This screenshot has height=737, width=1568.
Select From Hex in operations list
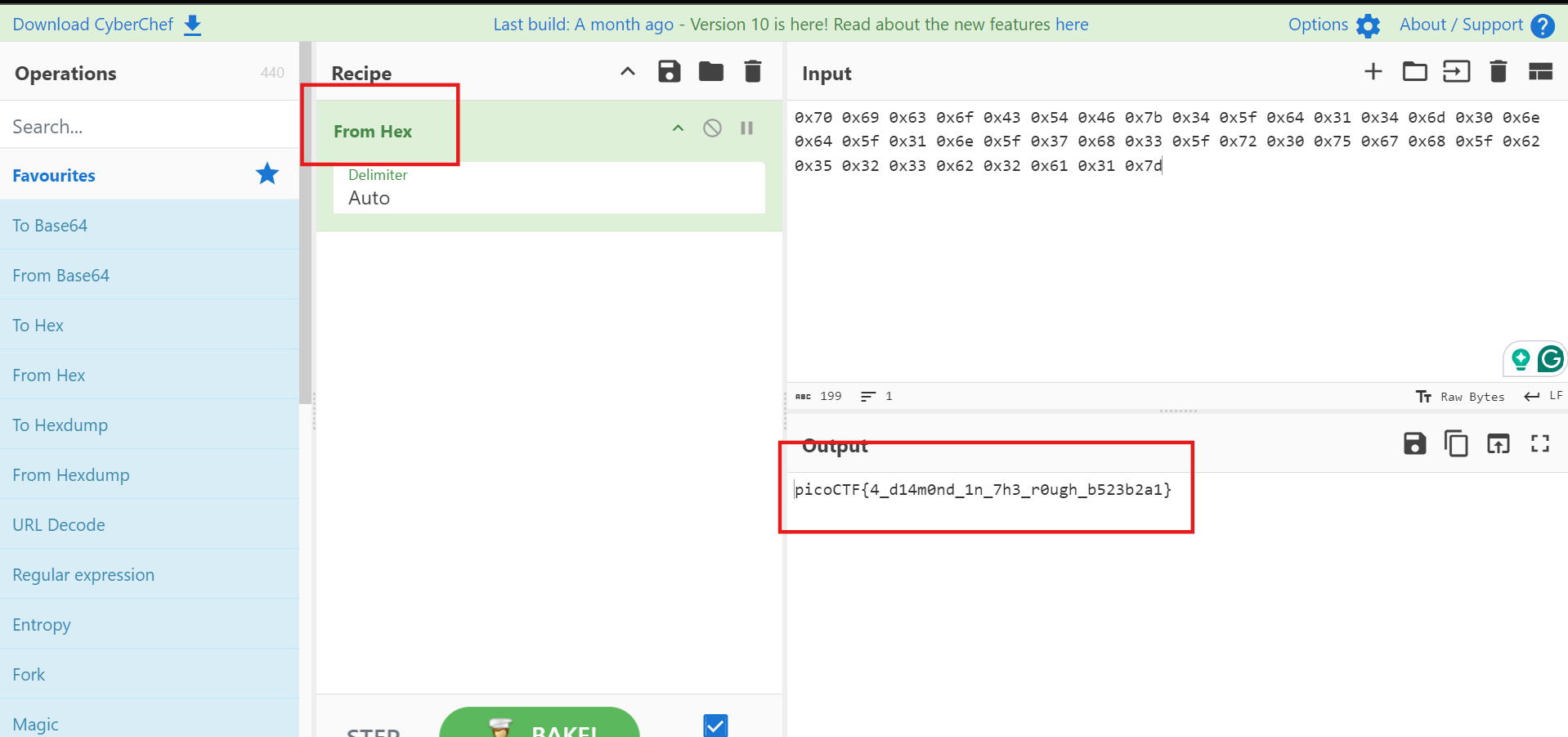click(150, 375)
